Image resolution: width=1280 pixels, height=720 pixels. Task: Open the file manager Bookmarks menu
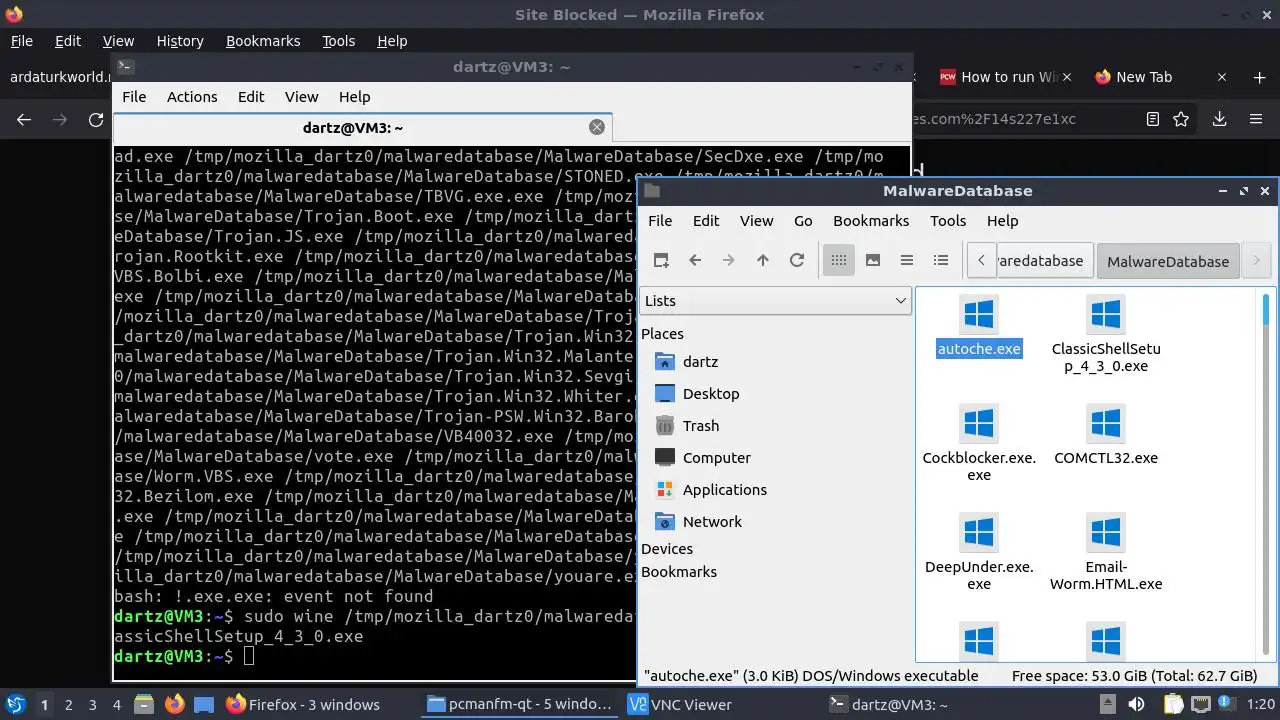[x=871, y=220]
